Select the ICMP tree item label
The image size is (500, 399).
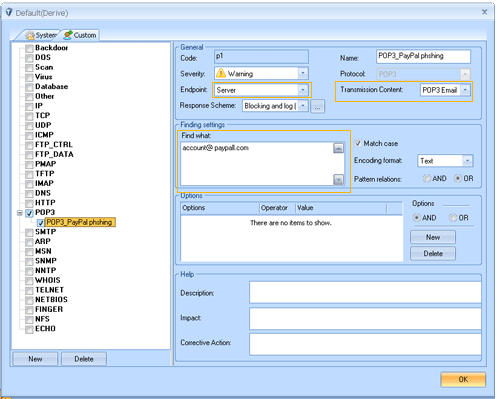[x=44, y=135]
